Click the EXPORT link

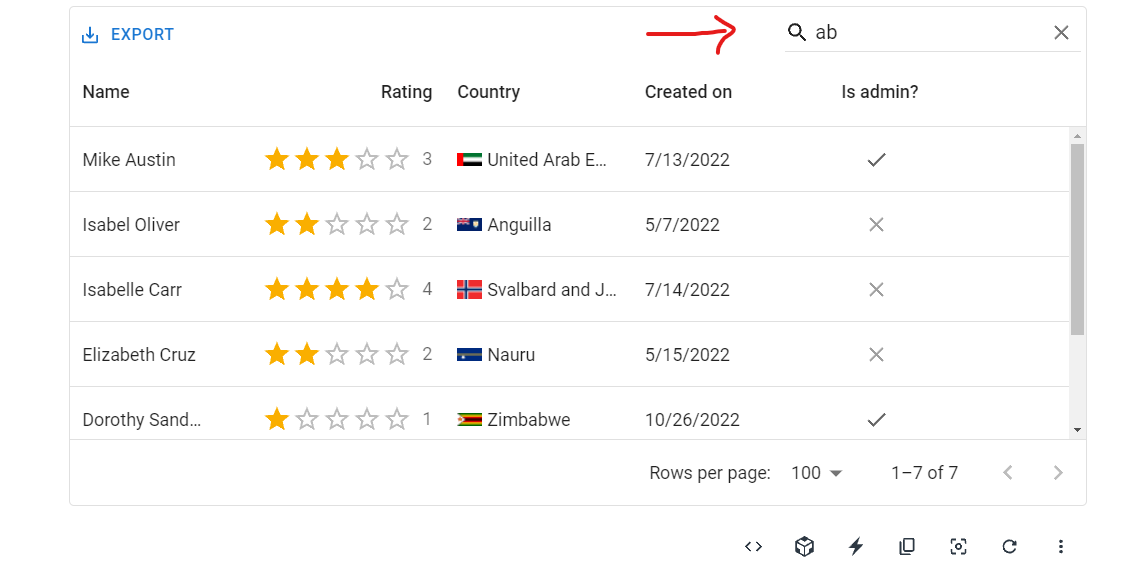point(140,33)
